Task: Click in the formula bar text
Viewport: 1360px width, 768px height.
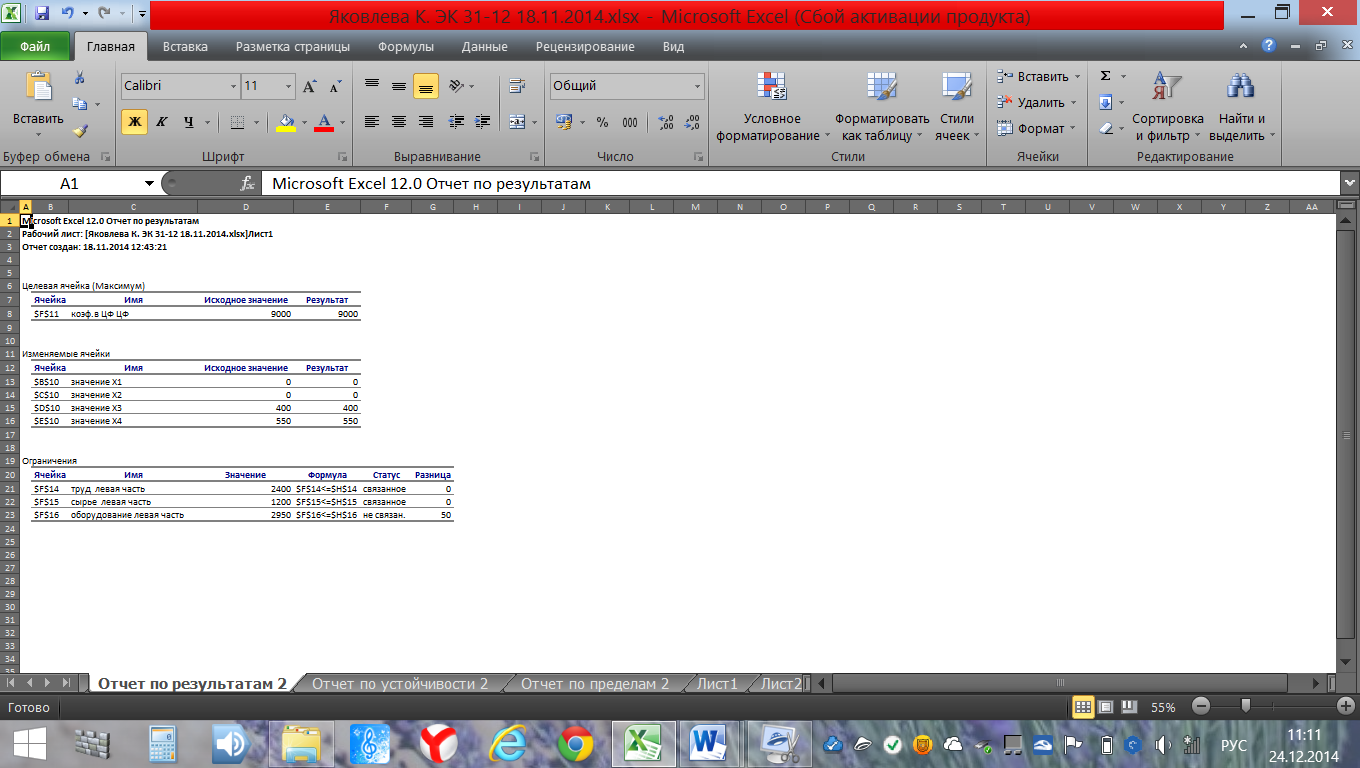Action: [x=431, y=184]
